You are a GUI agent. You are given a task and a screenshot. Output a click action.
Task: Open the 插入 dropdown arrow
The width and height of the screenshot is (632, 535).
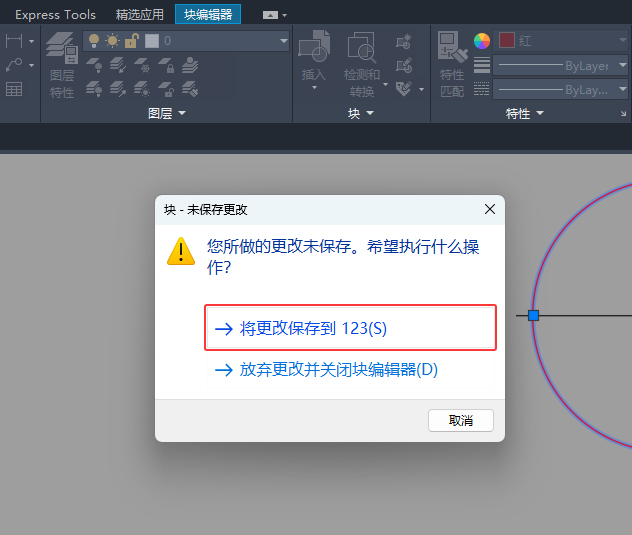tap(314, 87)
